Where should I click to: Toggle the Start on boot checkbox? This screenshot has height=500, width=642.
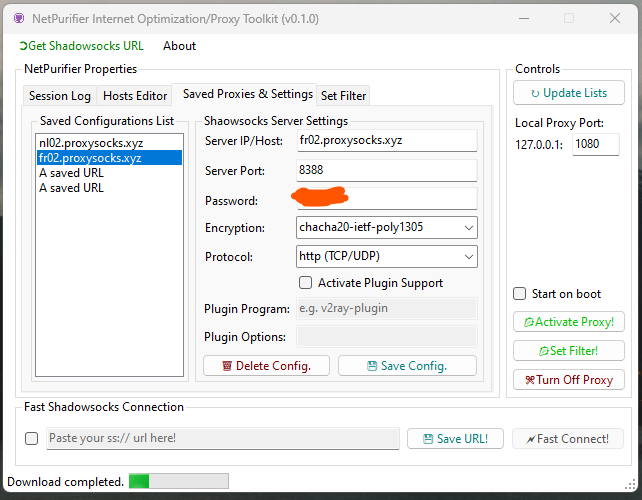point(520,294)
